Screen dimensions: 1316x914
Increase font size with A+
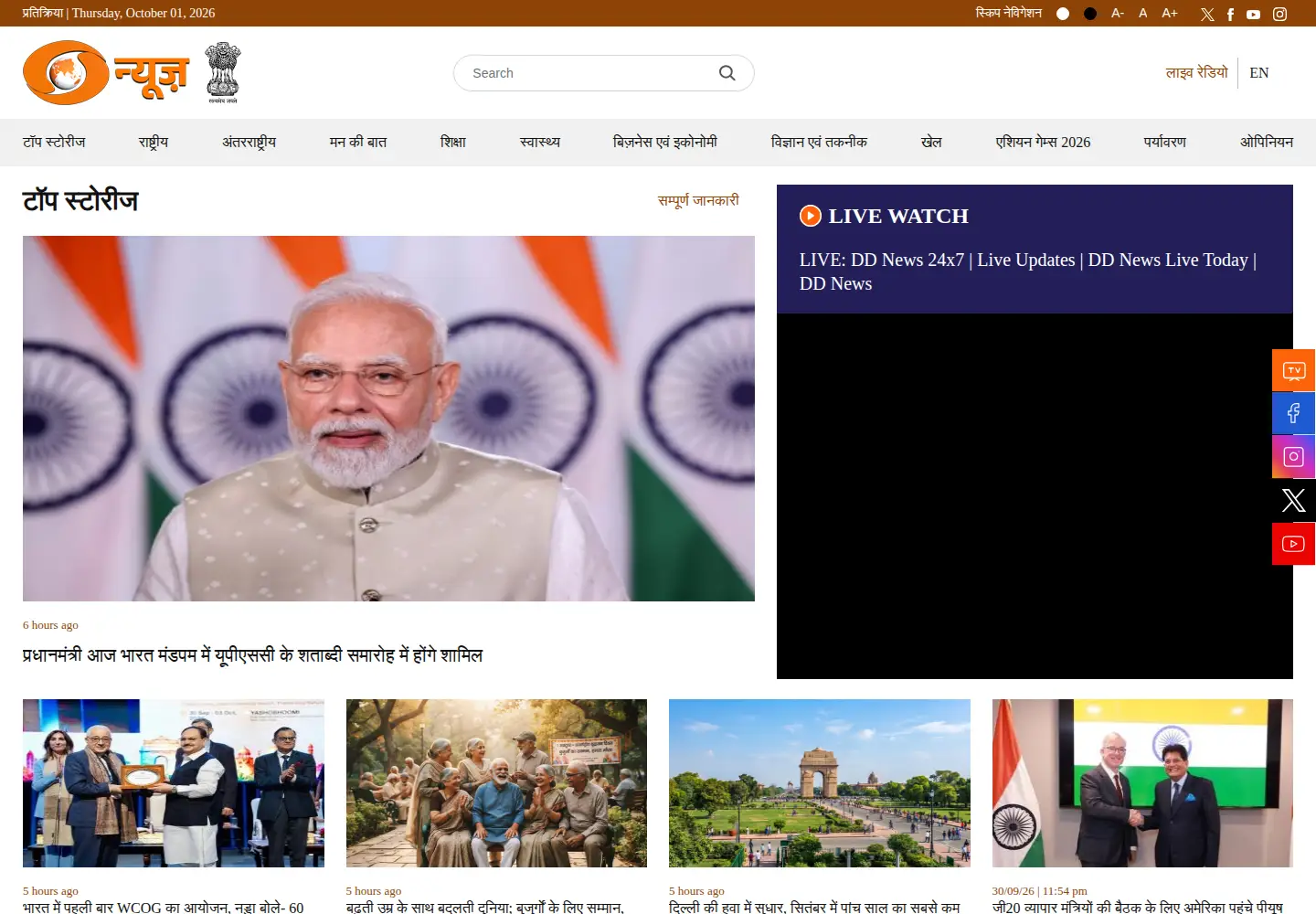click(1170, 14)
